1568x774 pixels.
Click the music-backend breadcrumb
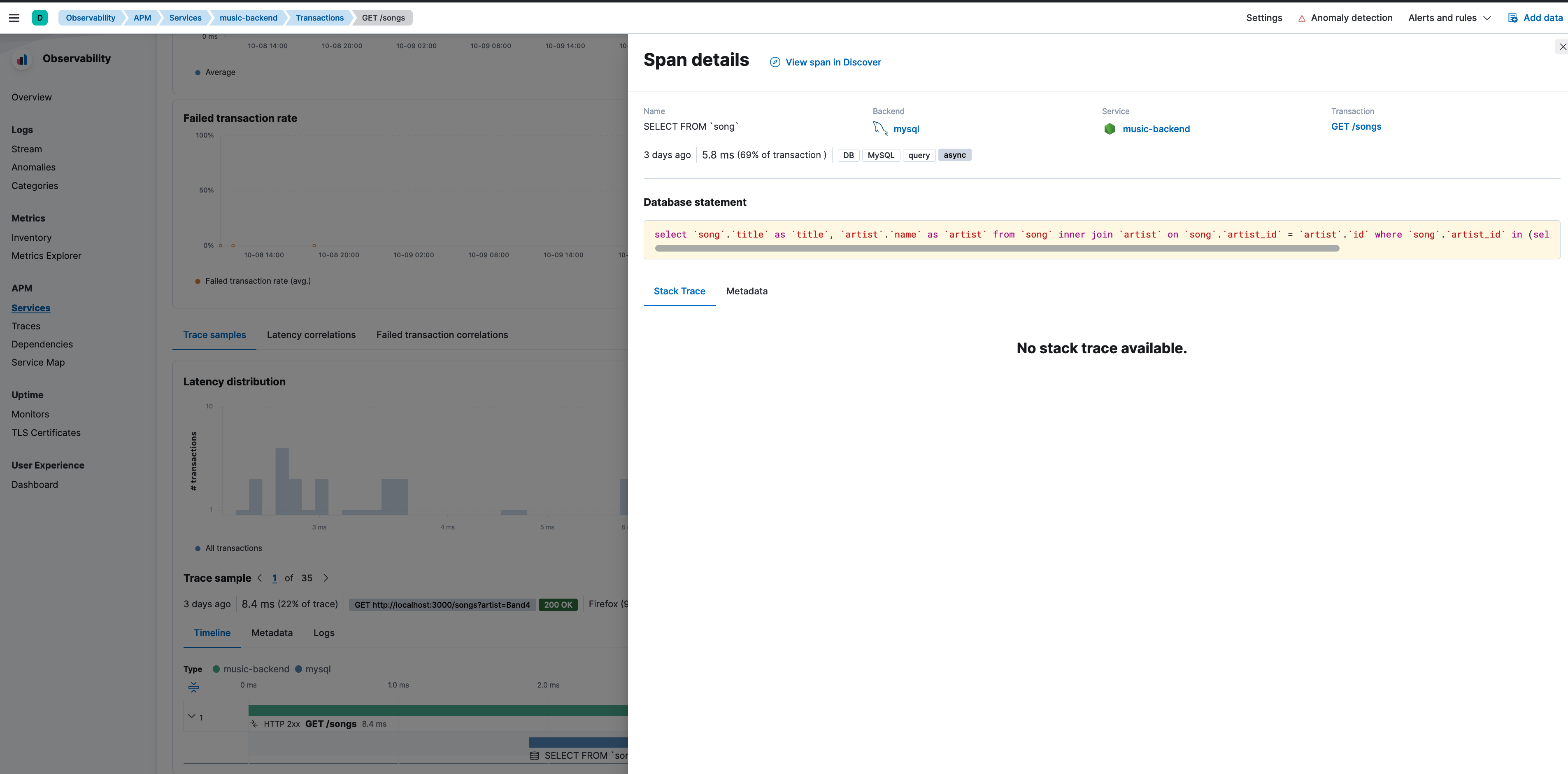(248, 18)
